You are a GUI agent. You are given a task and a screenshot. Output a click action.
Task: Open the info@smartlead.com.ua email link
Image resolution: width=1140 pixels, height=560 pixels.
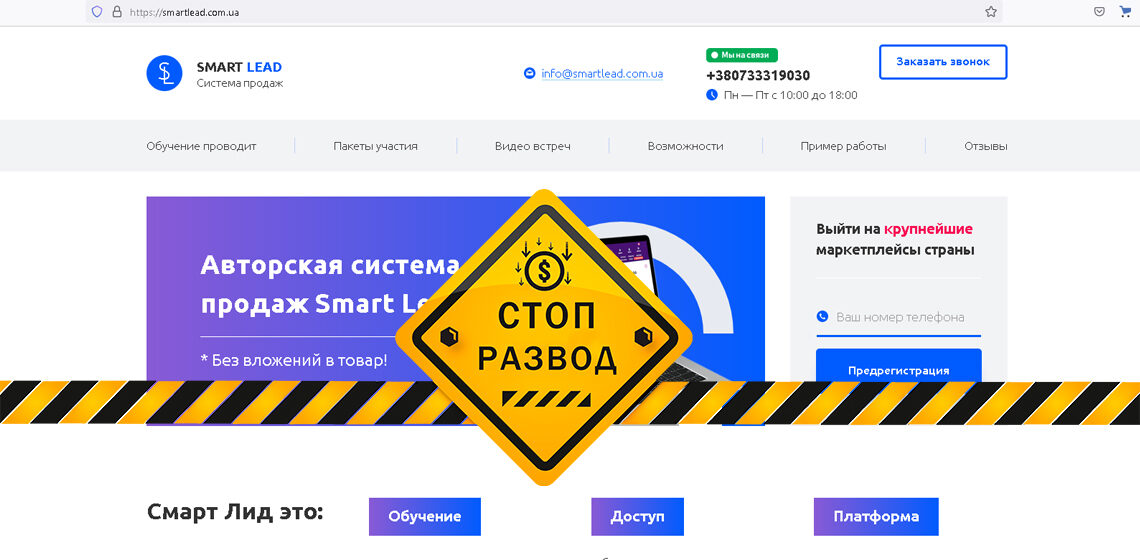click(602, 73)
